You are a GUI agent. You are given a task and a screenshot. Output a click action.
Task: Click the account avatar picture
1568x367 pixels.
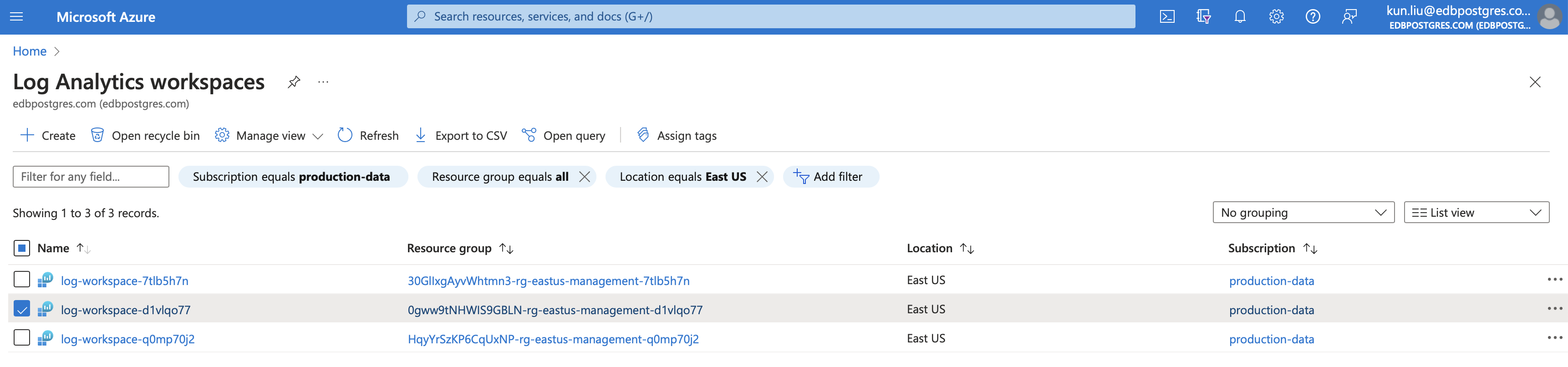(x=1549, y=16)
